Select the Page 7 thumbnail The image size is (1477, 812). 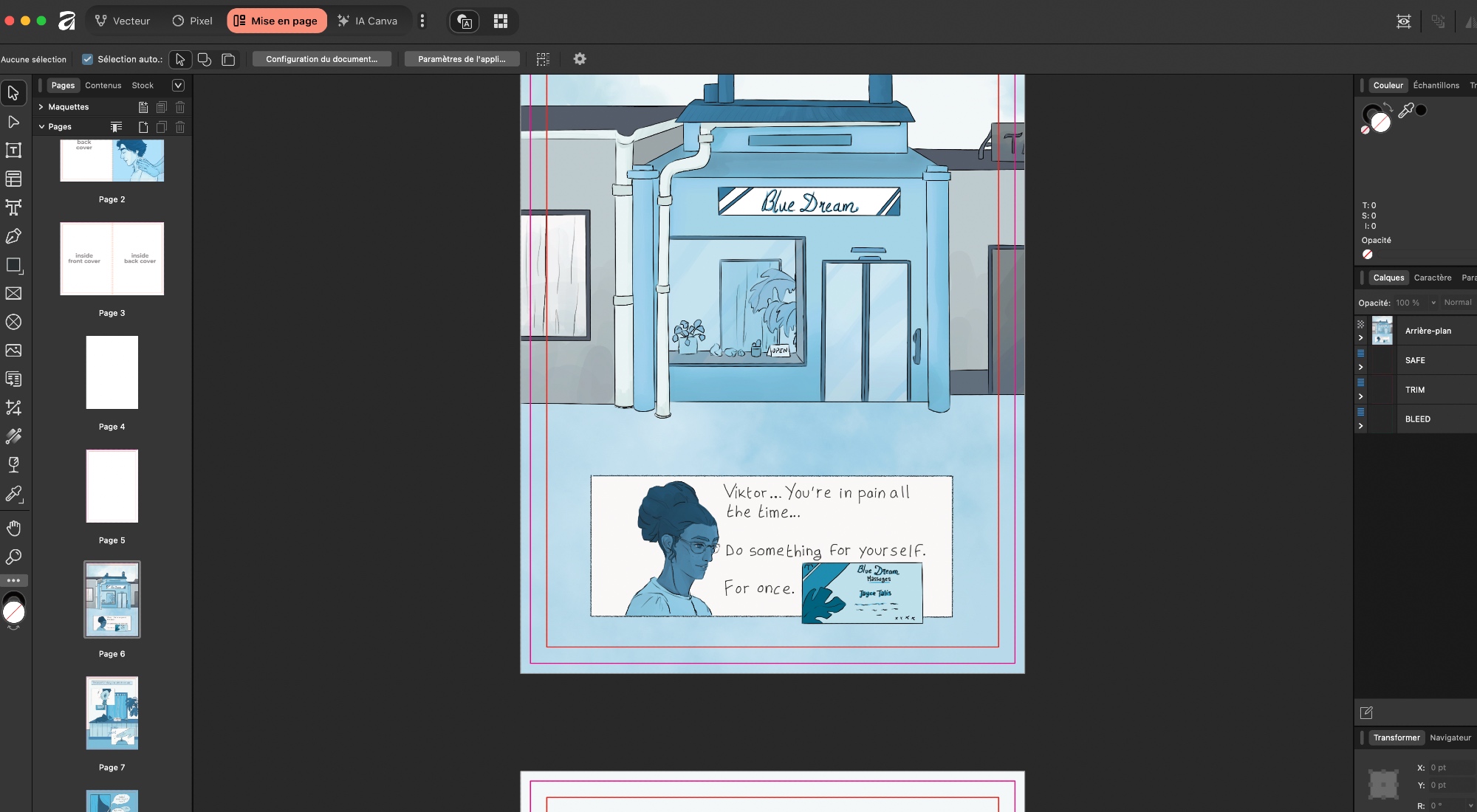pos(112,713)
